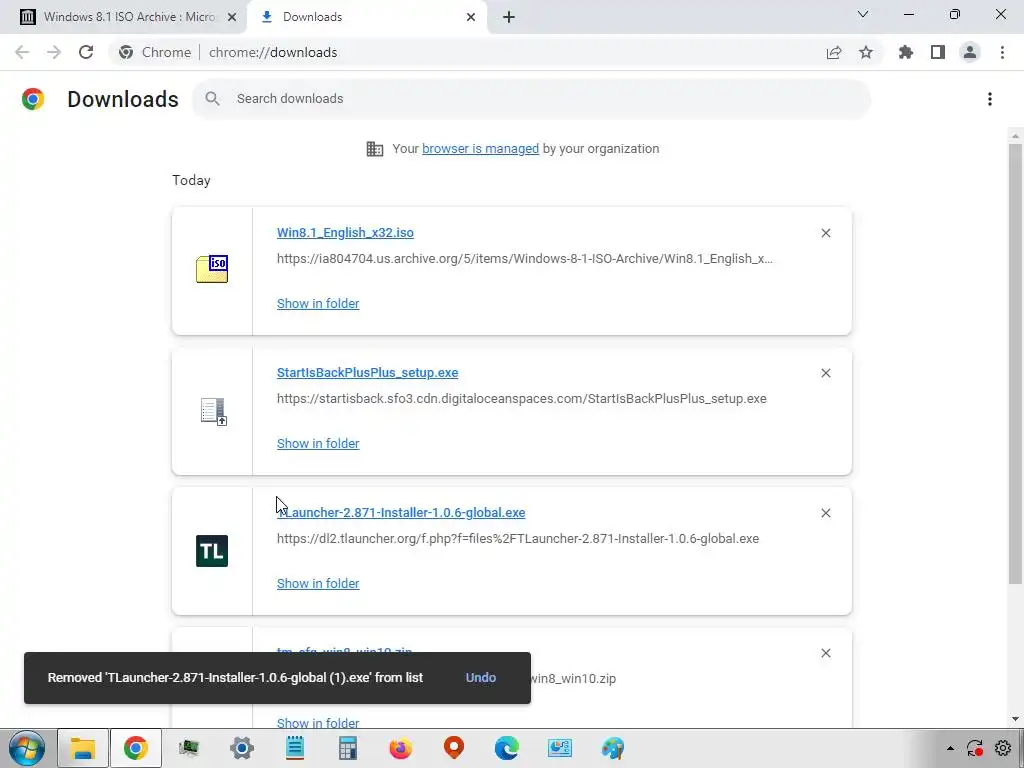Click the Search downloads field
Screen dimensions: 1024x768
532,99
